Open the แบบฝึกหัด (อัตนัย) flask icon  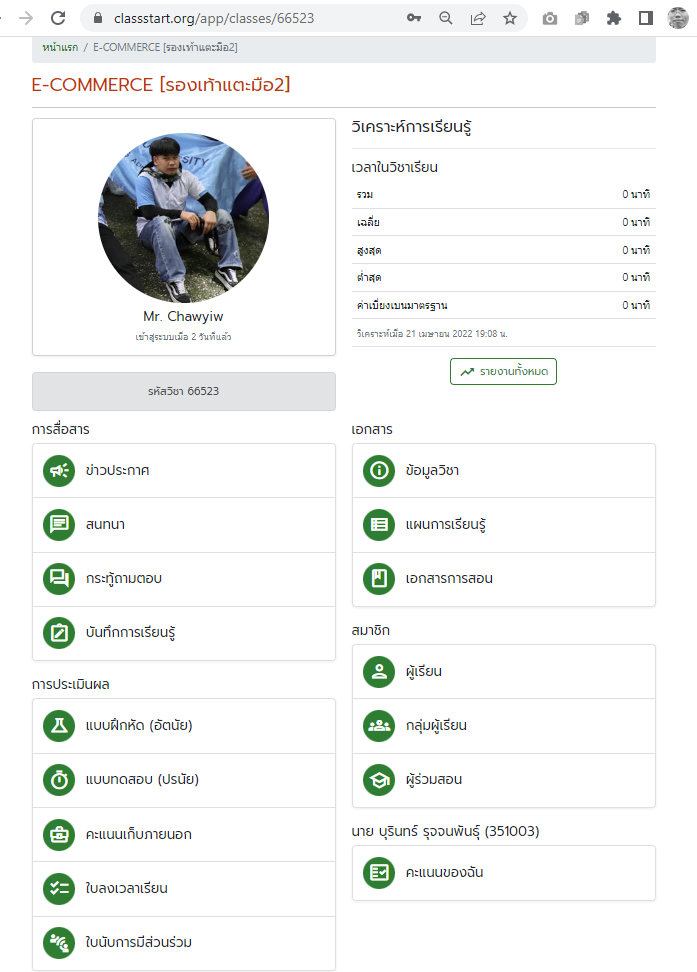[59, 725]
